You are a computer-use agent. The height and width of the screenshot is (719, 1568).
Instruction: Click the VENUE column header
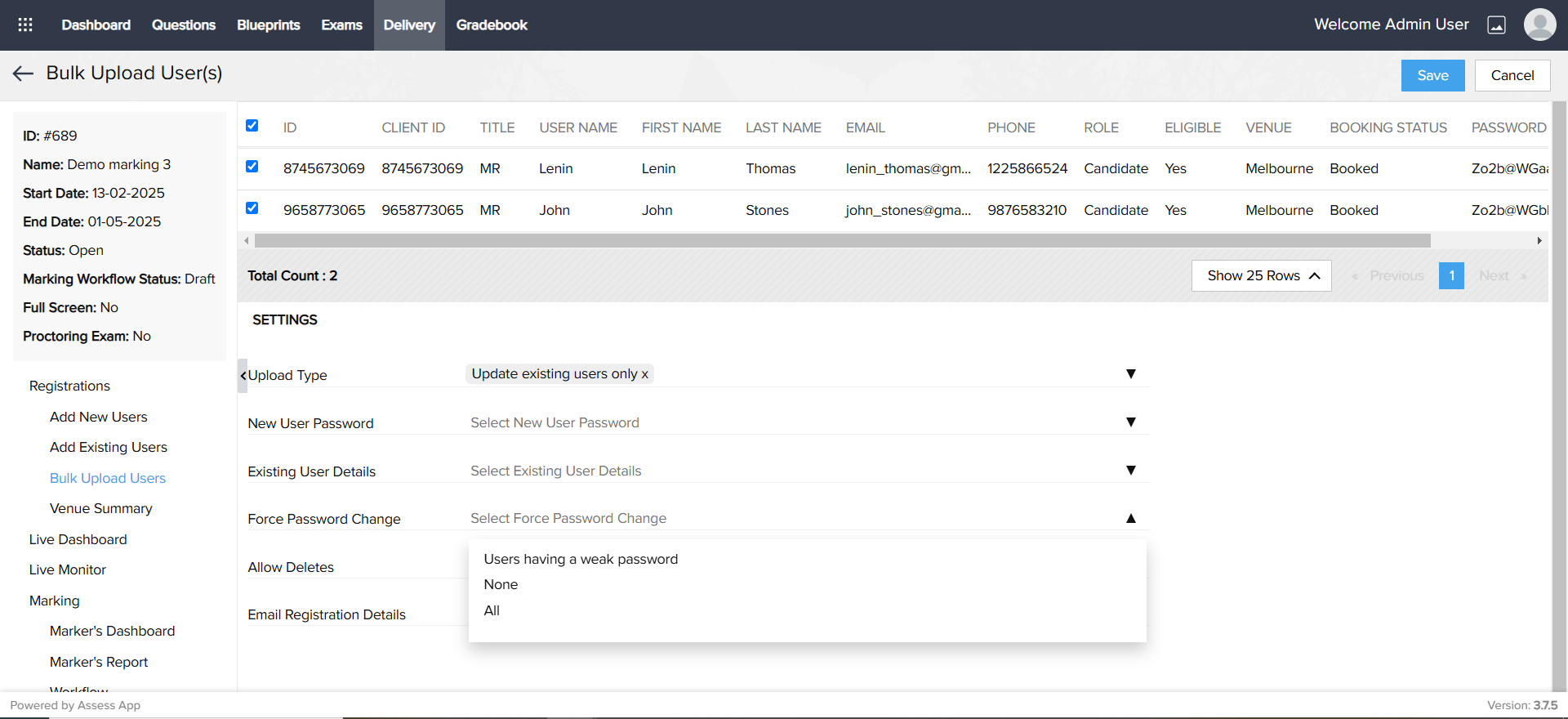point(1268,127)
